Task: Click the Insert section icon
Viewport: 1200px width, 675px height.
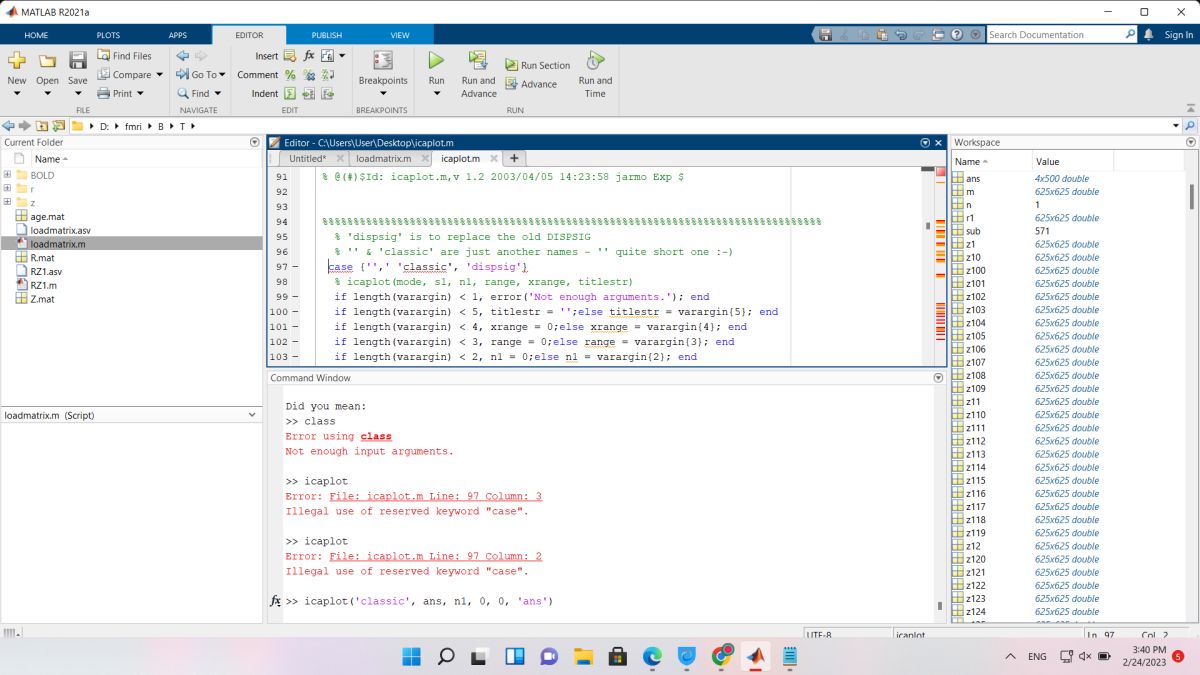Action: (x=290, y=56)
